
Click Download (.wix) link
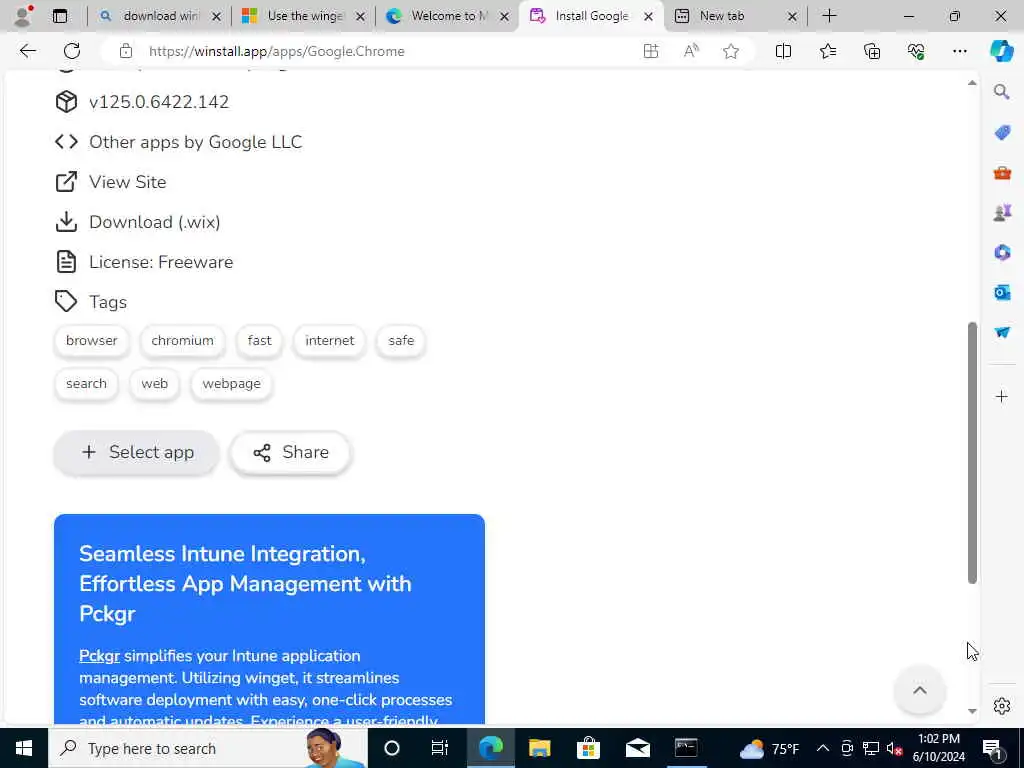pyautogui.click(x=154, y=222)
